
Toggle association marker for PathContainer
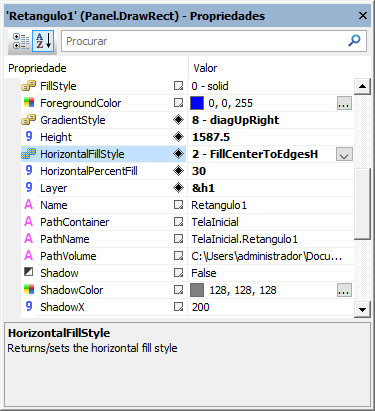pyautogui.click(x=179, y=222)
